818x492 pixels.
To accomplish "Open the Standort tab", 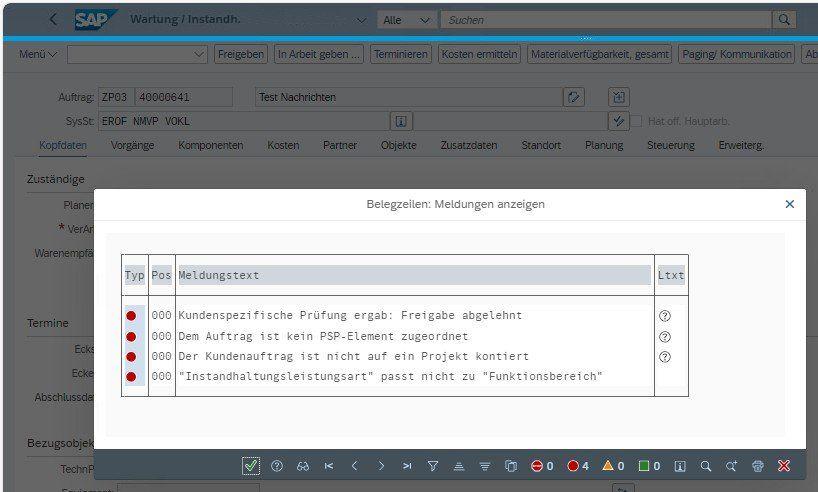I will (x=541, y=145).
